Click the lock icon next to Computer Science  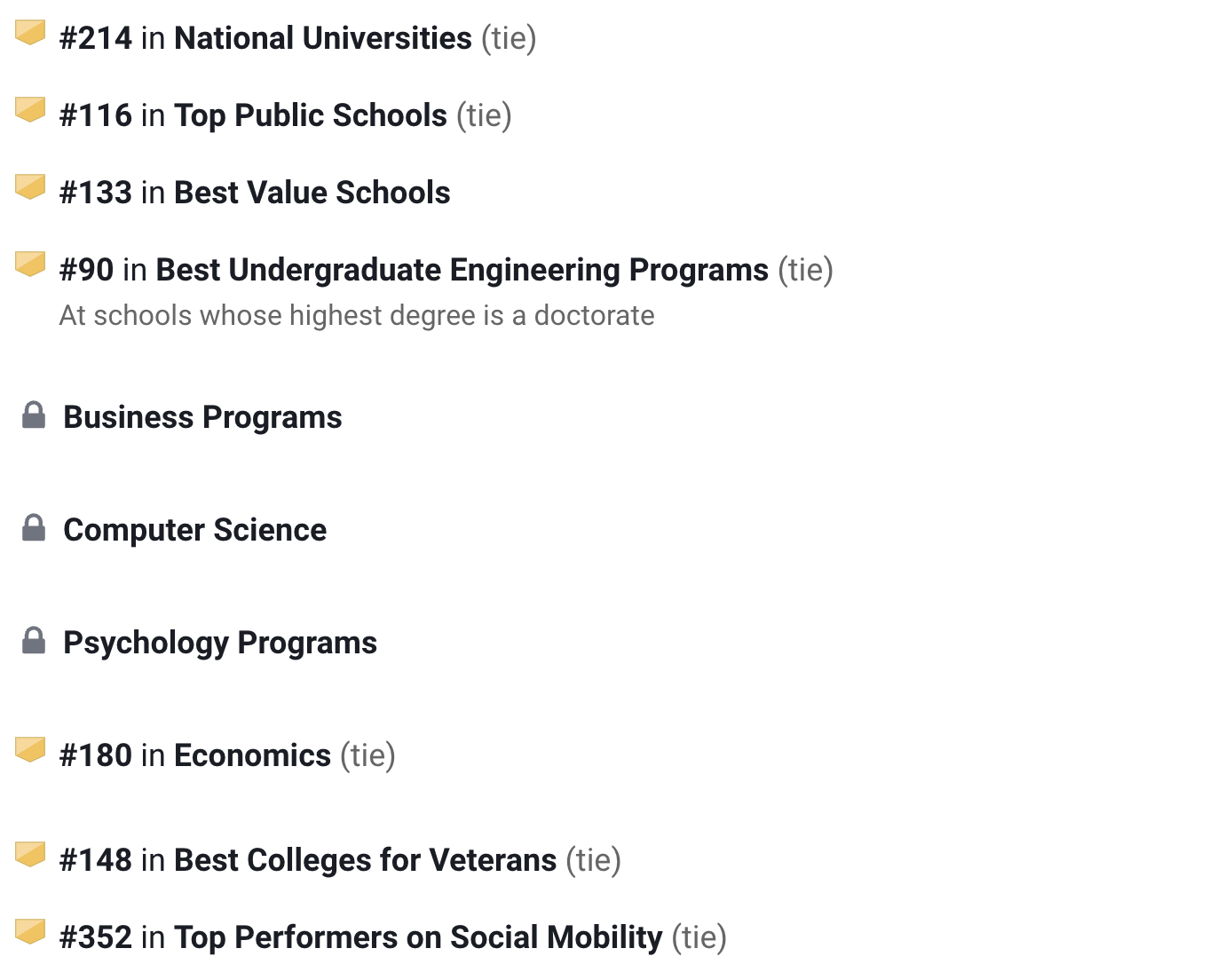[x=34, y=528]
